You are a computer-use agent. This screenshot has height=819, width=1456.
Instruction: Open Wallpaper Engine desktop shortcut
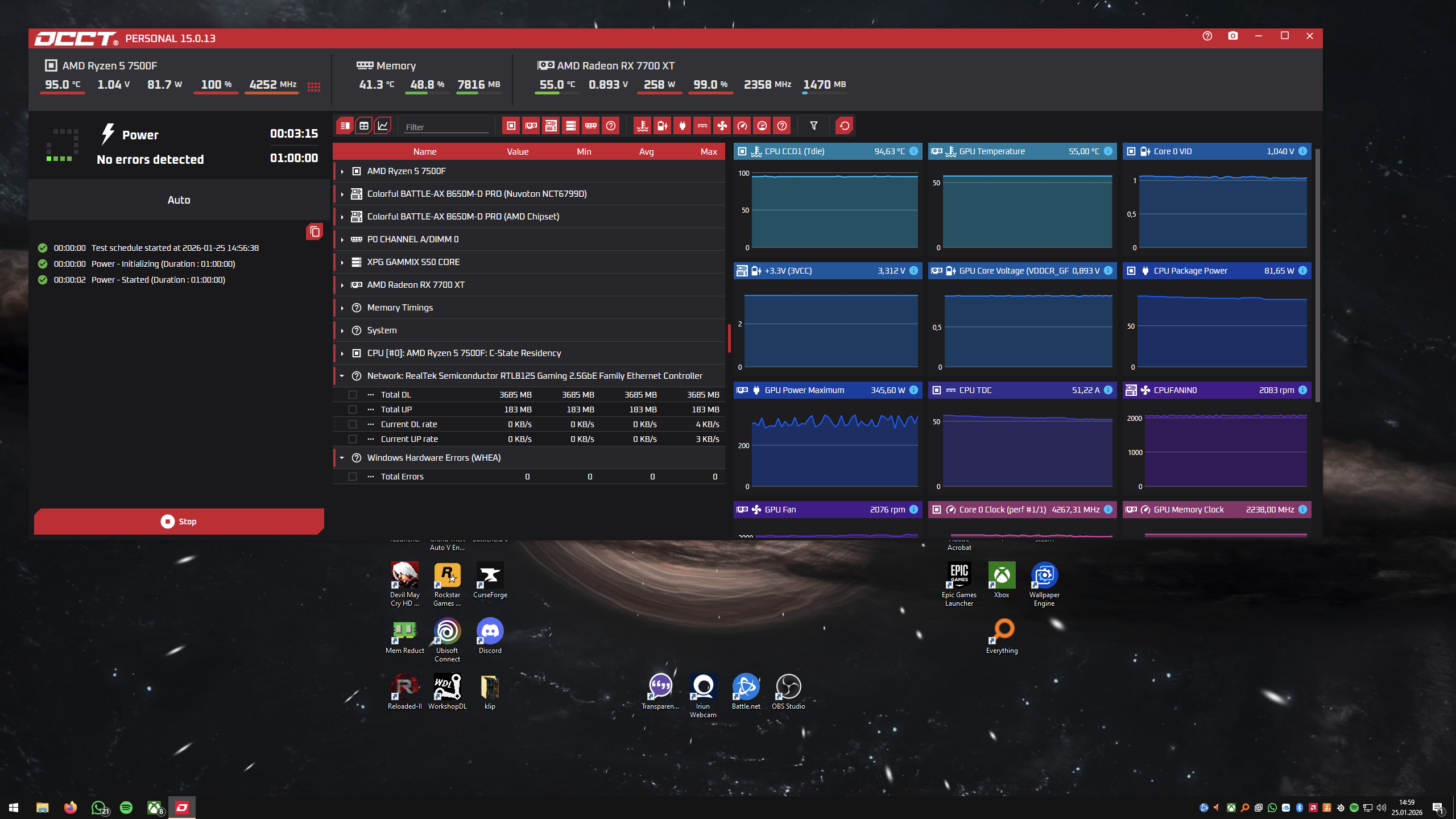tap(1044, 584)
